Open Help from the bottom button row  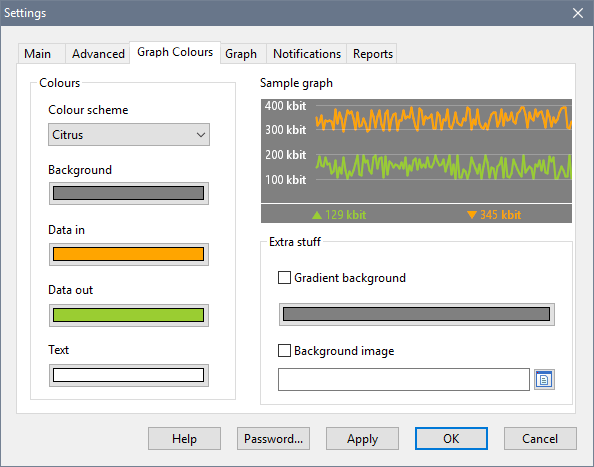(x=184, y=439)
